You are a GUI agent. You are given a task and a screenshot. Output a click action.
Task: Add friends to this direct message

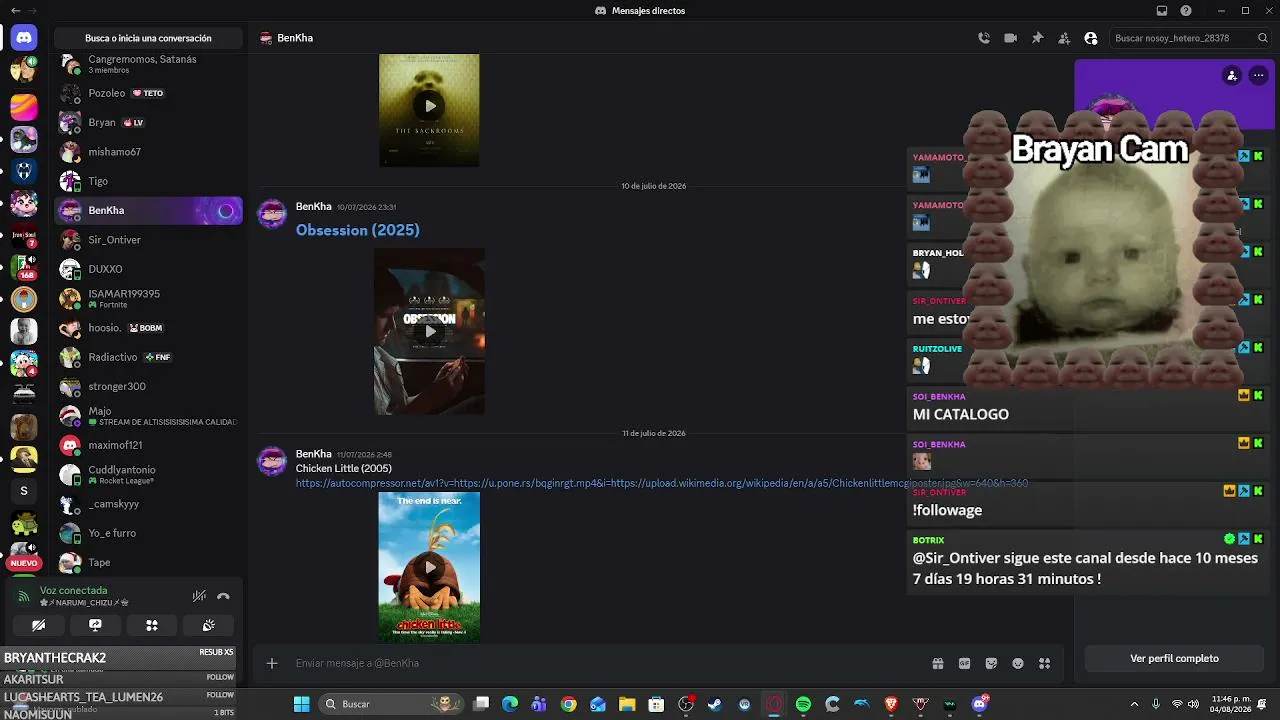[x=1064, y=38]
